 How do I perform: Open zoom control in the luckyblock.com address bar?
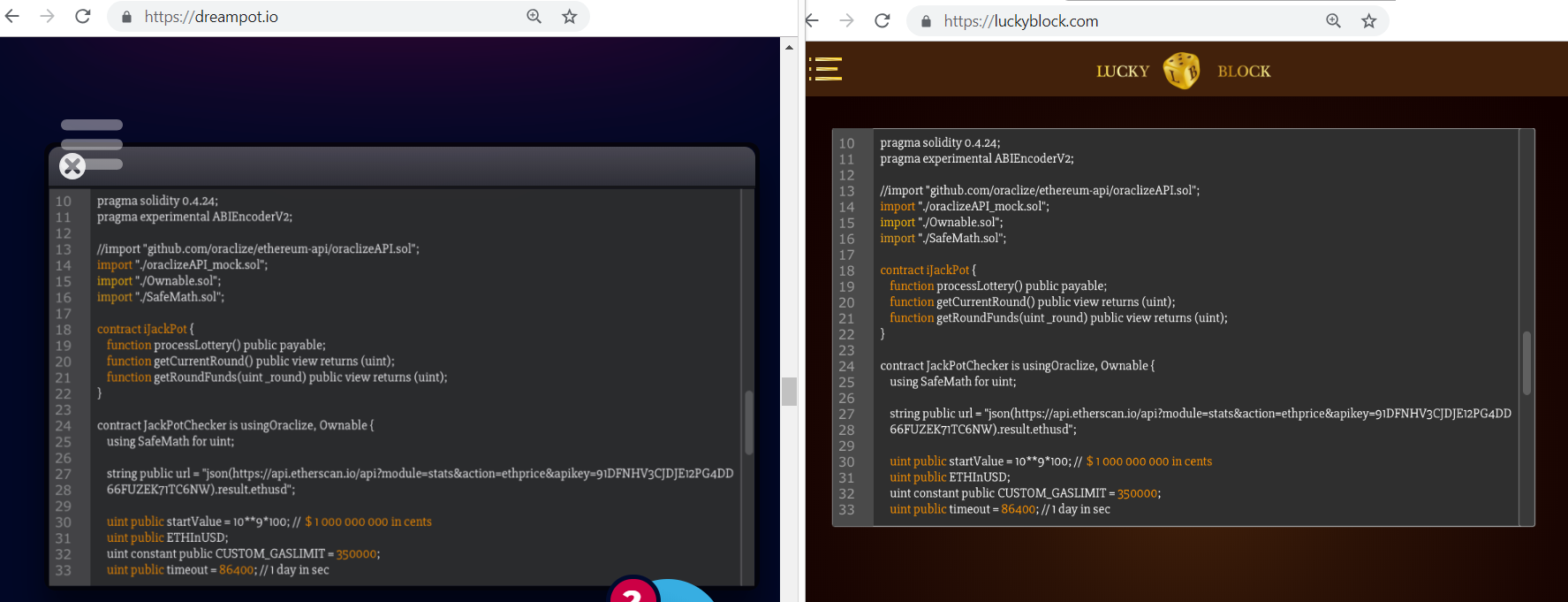[1333, 20]
